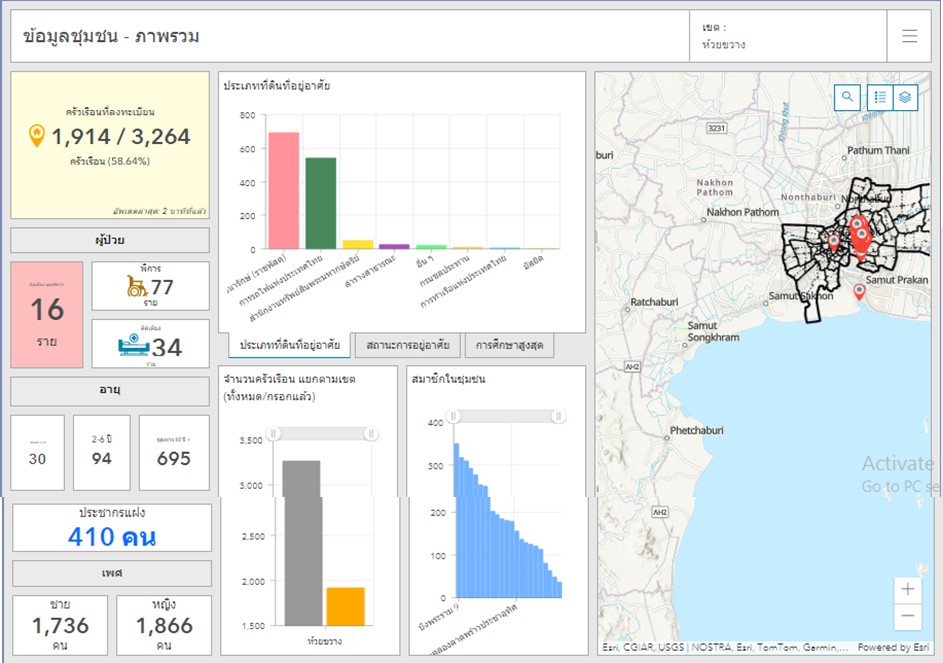
Task: Zoom out on the map with minus button
Action: coord(908,616)
